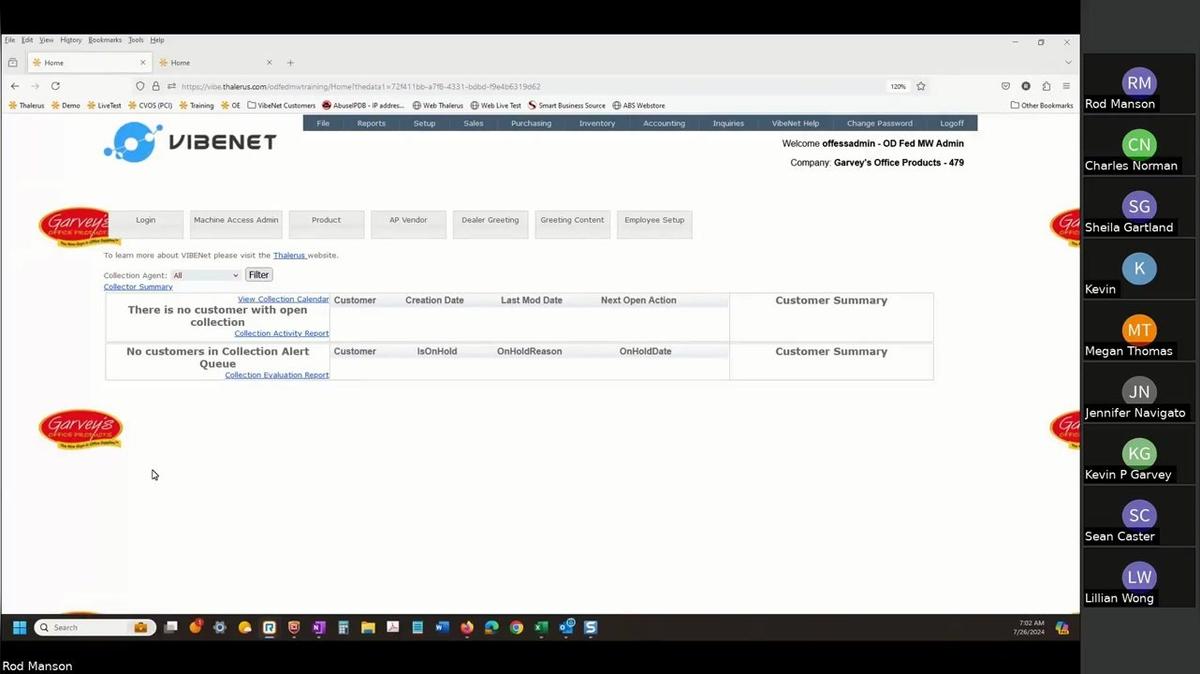Expand the Collection Agent dropdown
The width and height of the screenshot is (1200, 674).
(x=206, y=275)
